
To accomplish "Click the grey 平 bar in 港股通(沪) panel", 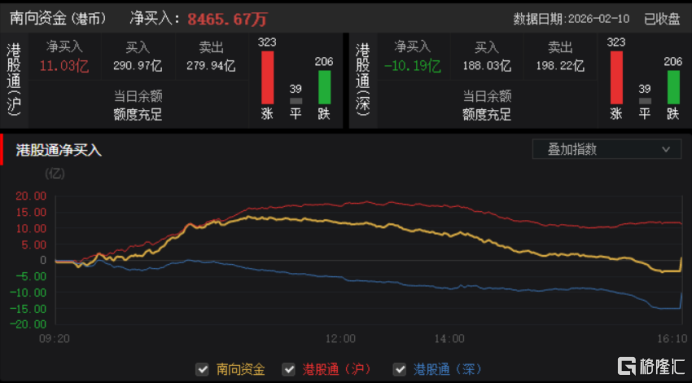I will tap(296, 101).
